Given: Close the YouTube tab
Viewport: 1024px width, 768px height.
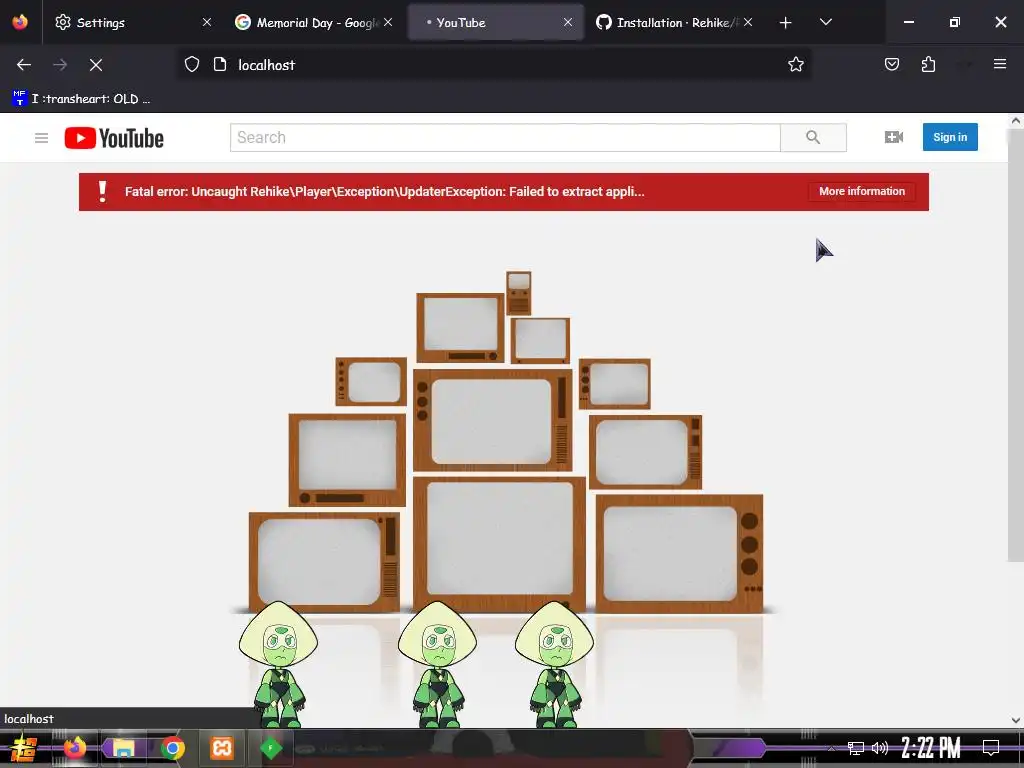Looking at the screenshot, I should 568,22.
